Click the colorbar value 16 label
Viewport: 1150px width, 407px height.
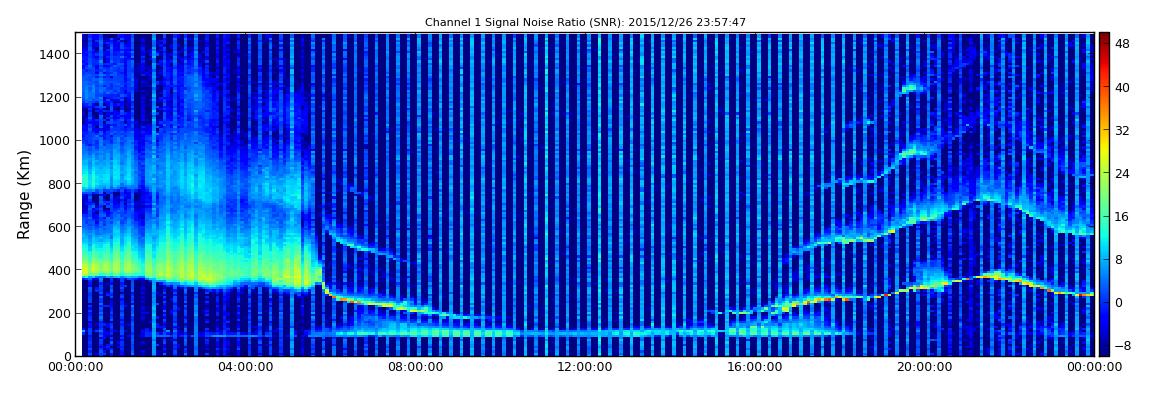1122,217
